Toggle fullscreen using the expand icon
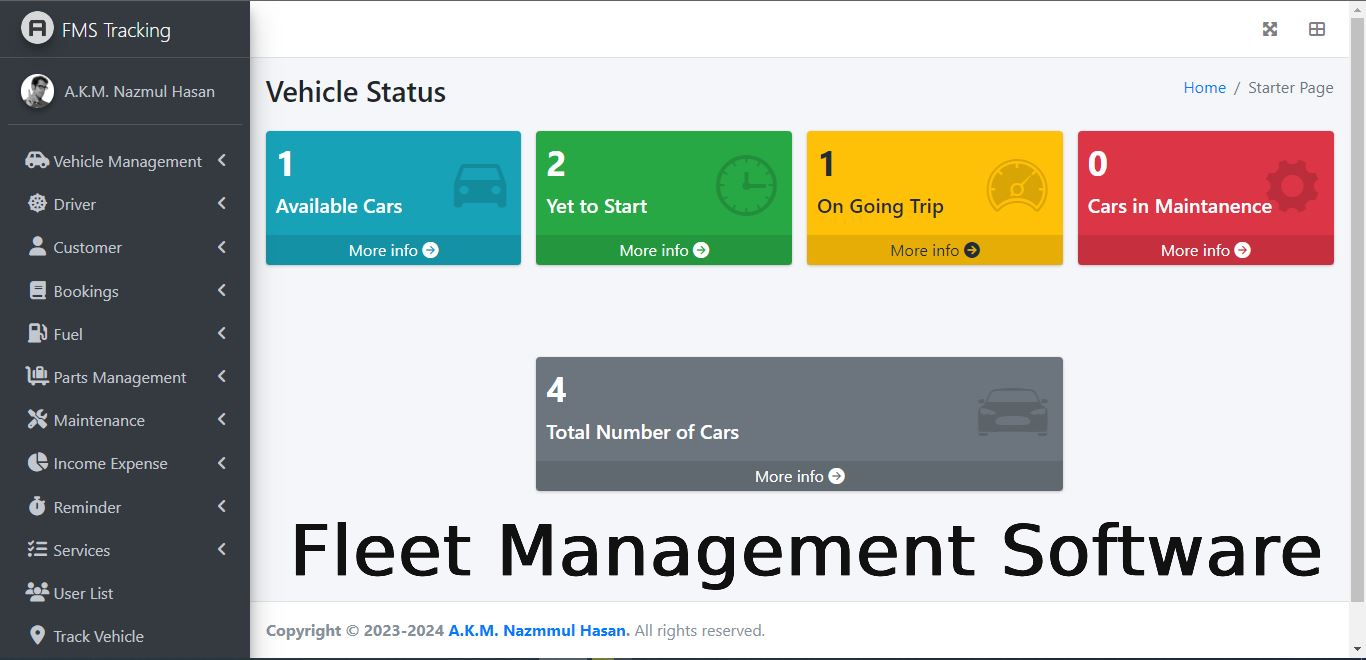Screen dimensions: 1366x660 [1269, 29]
